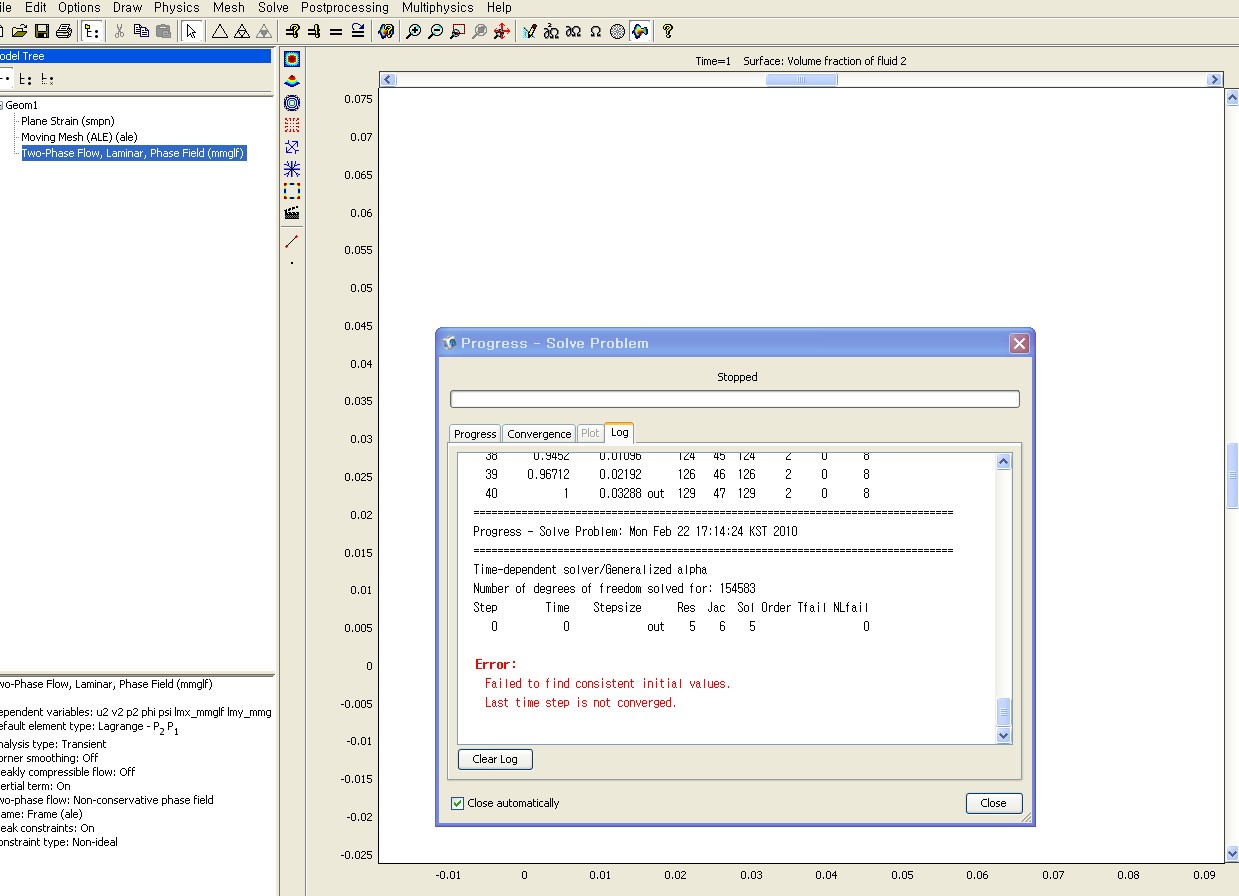Image resolution: width=1239 pixels, height=896 pixels.
Task: Click the Animate clapperboard icon
Action: [x=292, y=212]
